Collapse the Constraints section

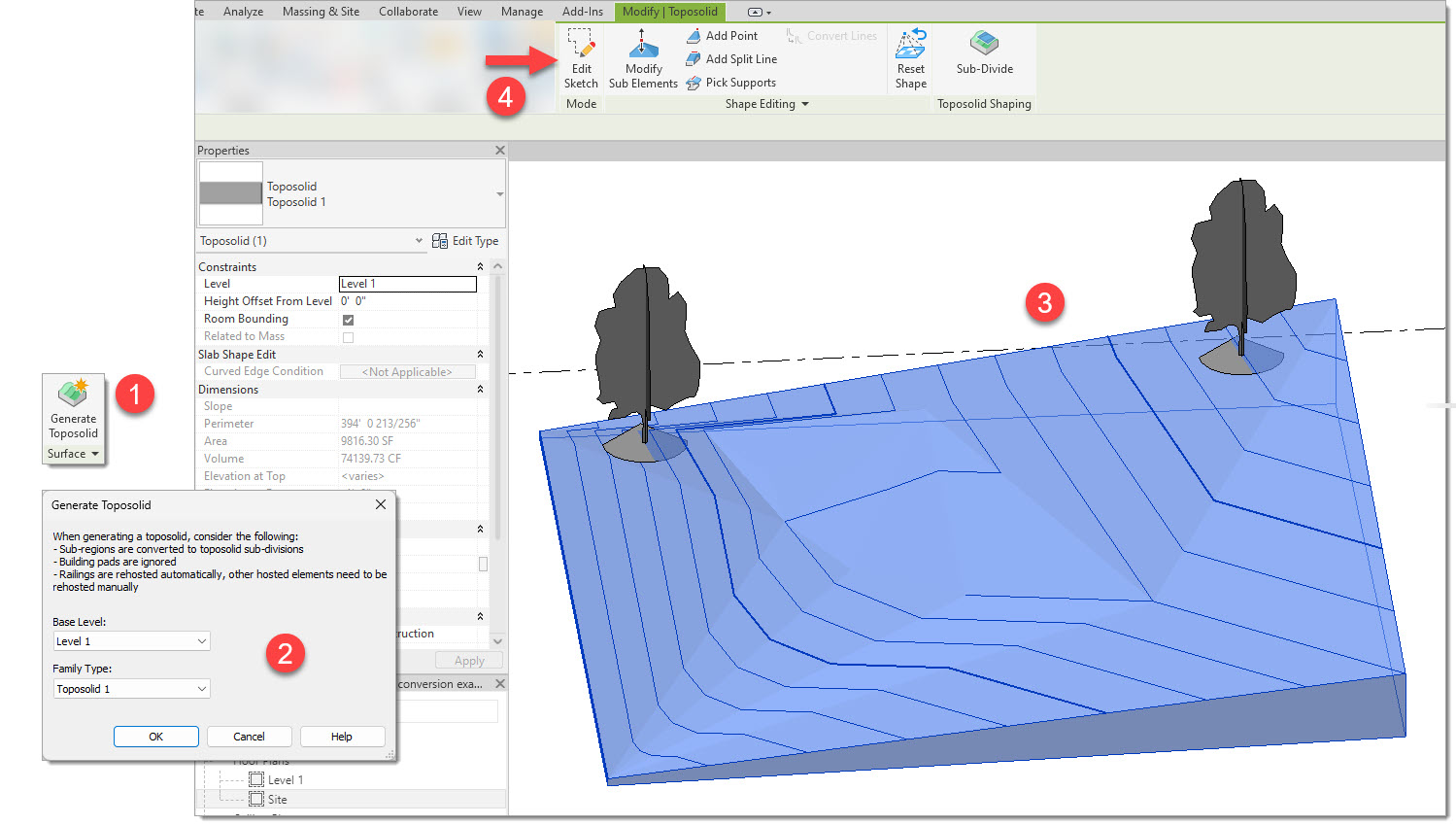click(x=480, y=266)
